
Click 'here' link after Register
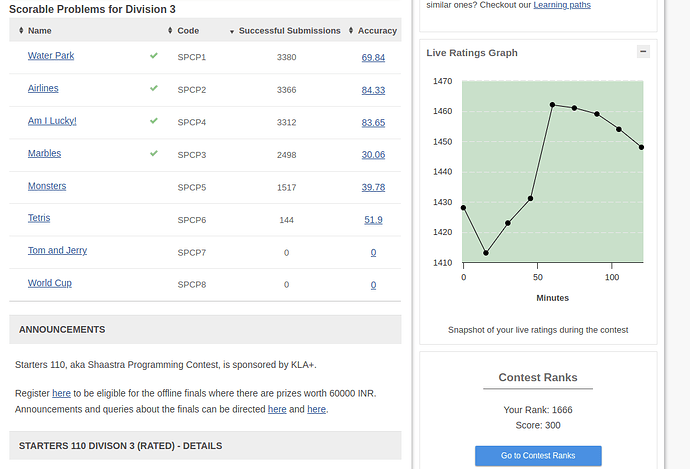[61, 393]
